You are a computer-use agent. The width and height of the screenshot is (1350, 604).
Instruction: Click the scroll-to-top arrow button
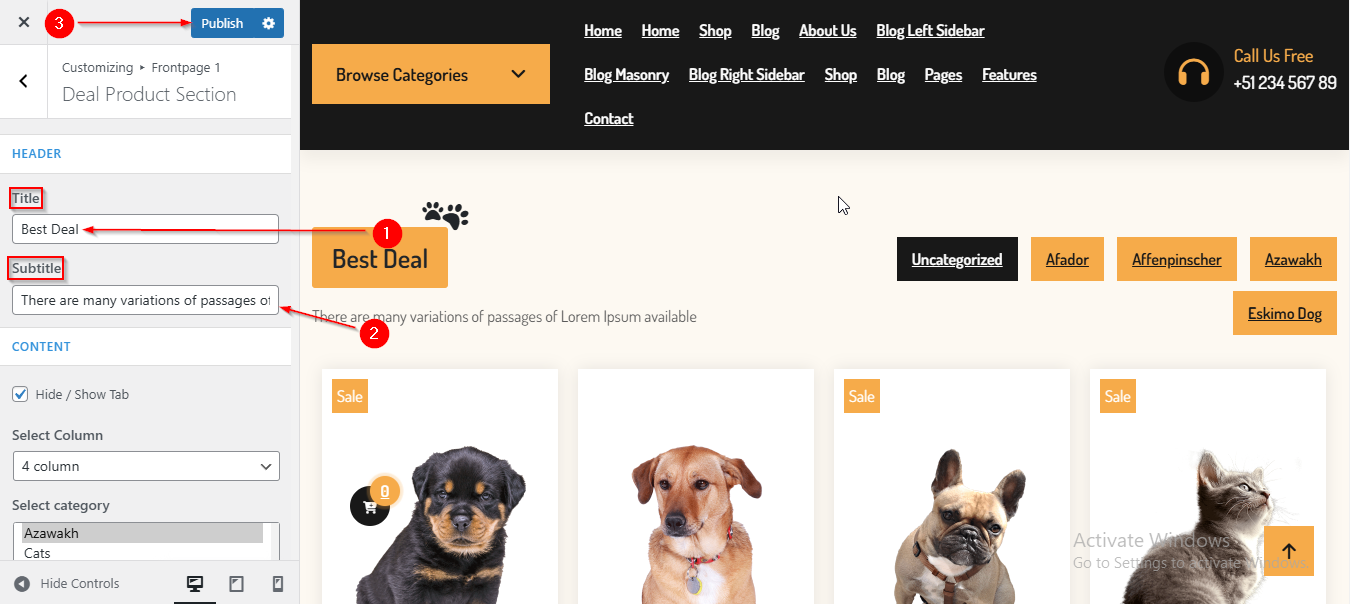[1289, 551]
